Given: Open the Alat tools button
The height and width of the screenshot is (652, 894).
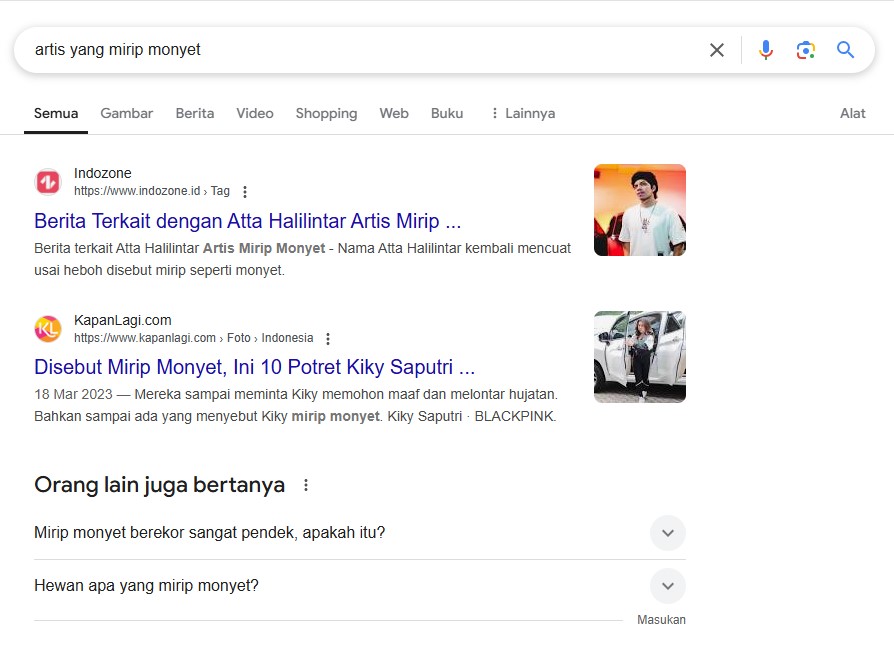Looking at the screenshot, I should coord(852,113).
